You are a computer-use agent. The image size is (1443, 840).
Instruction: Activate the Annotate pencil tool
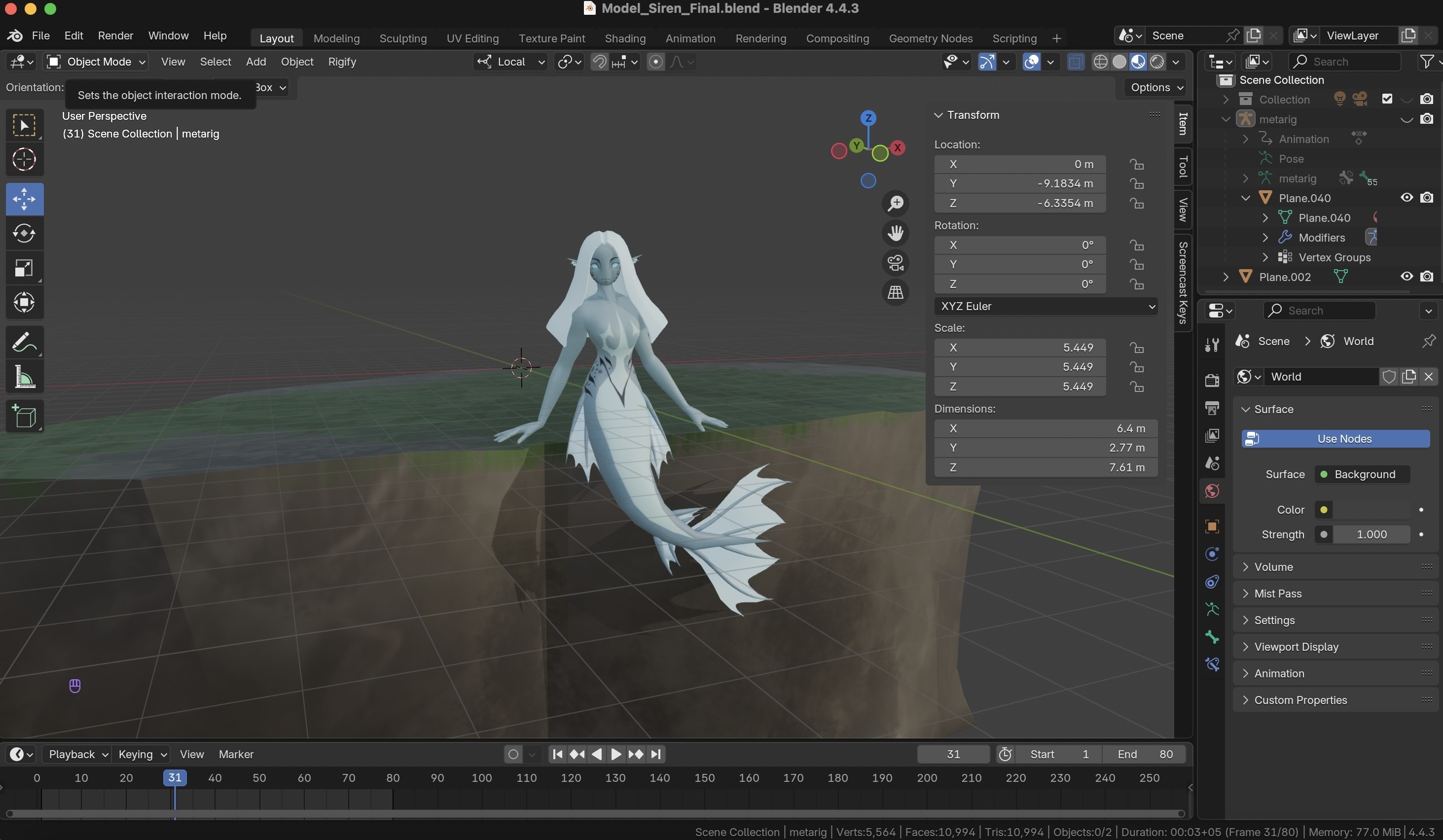click(x=24, y=343)
